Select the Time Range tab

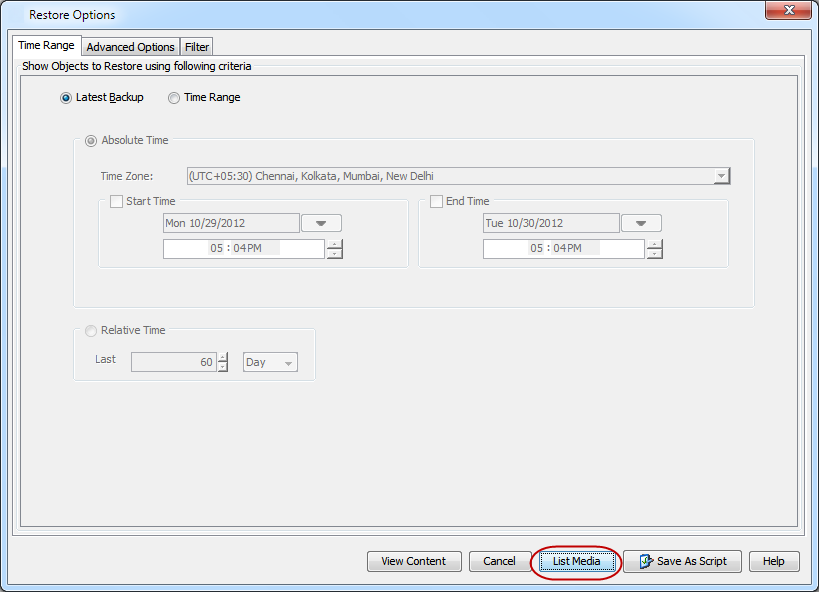tap(46, 46)
